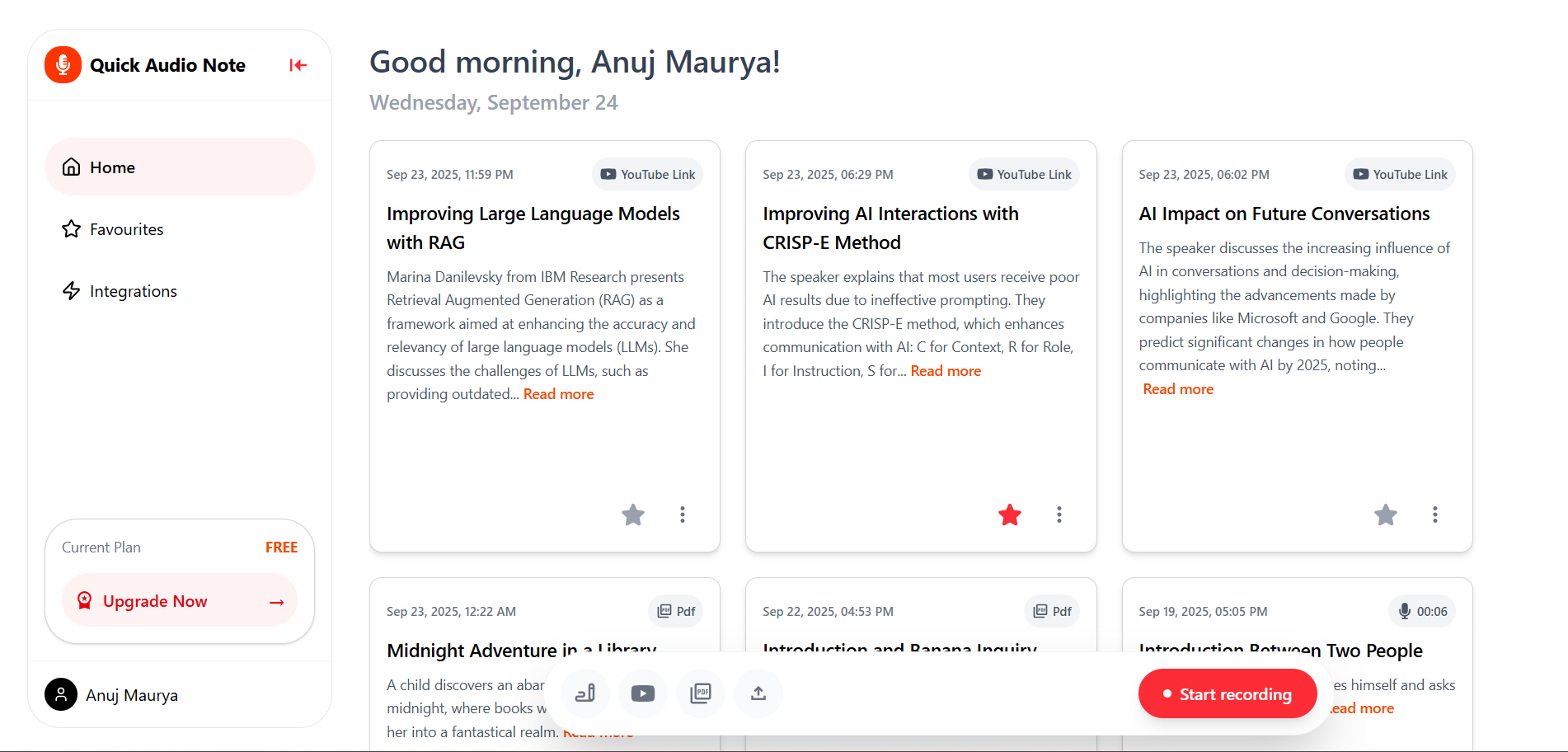Image resolution: width=1568 pixels, height=752 pixels.
Task: Open Integrations from the sidebar
Action: pos(133,290)
